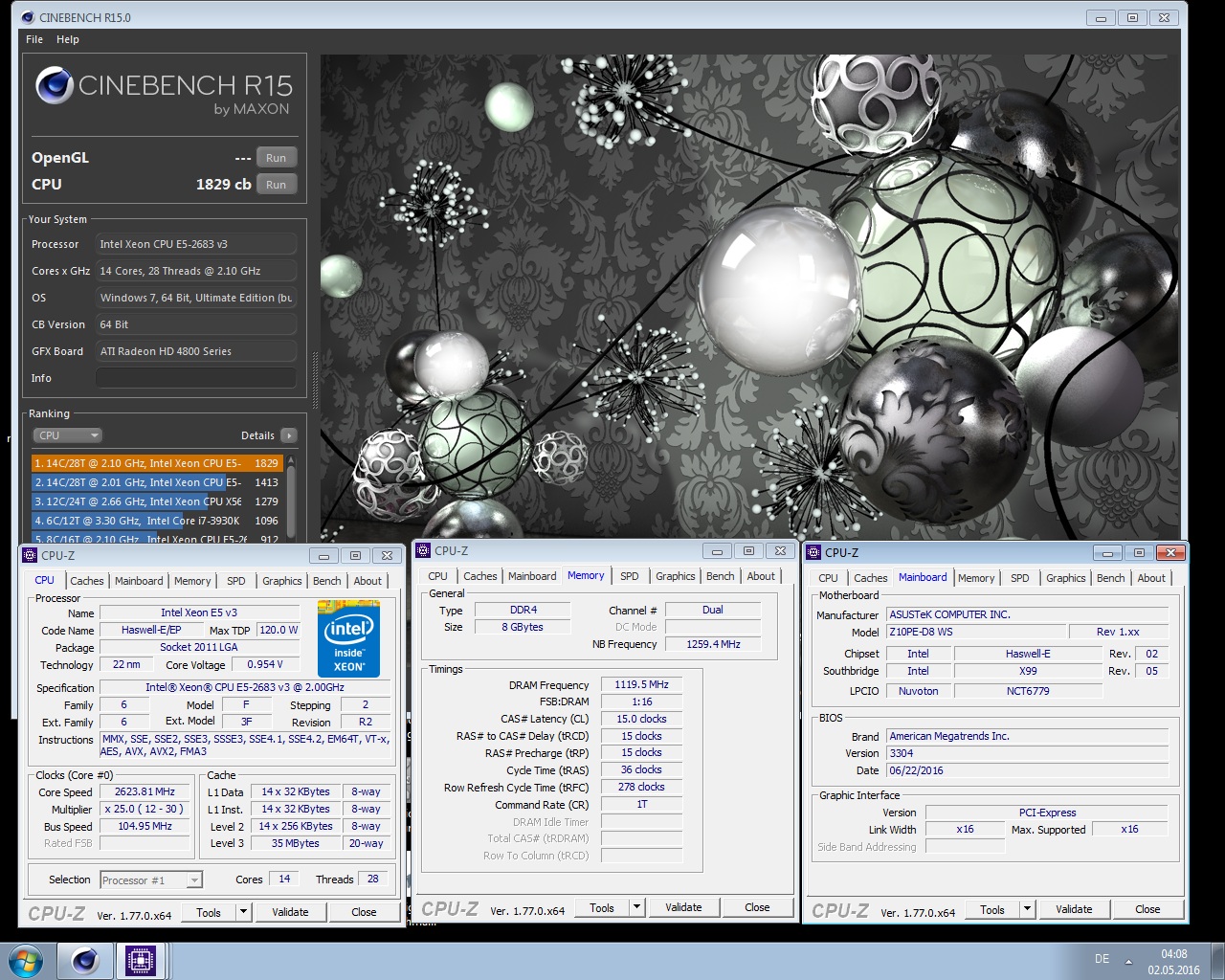The height and width of the screenshot is (980, 1225).
Task: Open CPU tab in middle CPU-Z
Action: coord(438,576)
